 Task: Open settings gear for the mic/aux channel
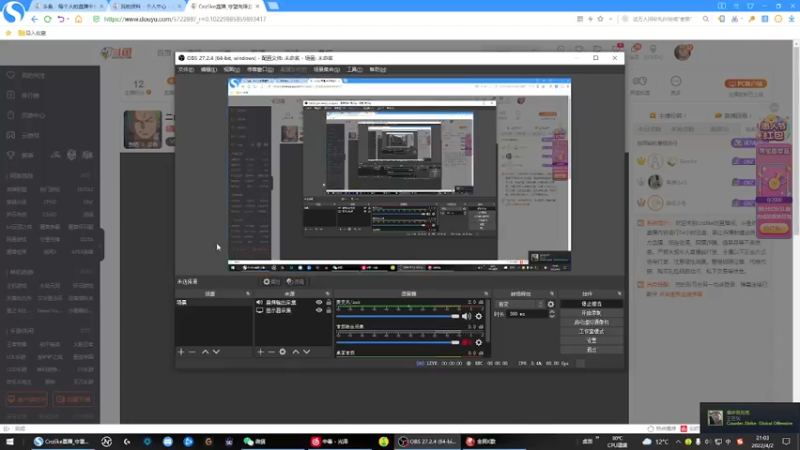479,316
